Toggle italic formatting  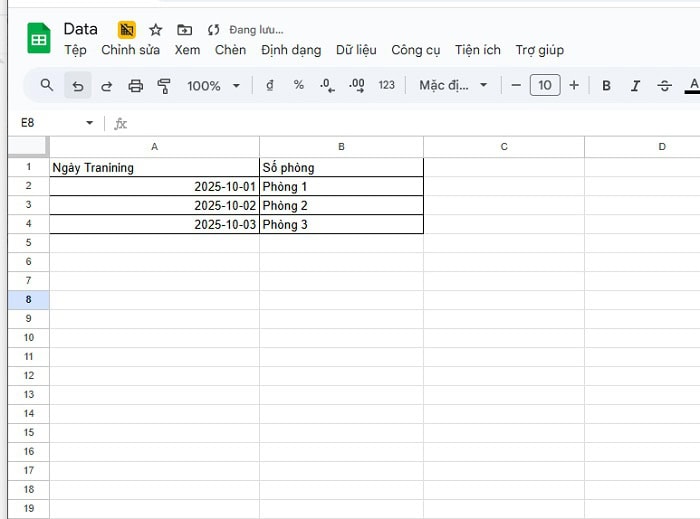tap(635, 86)
